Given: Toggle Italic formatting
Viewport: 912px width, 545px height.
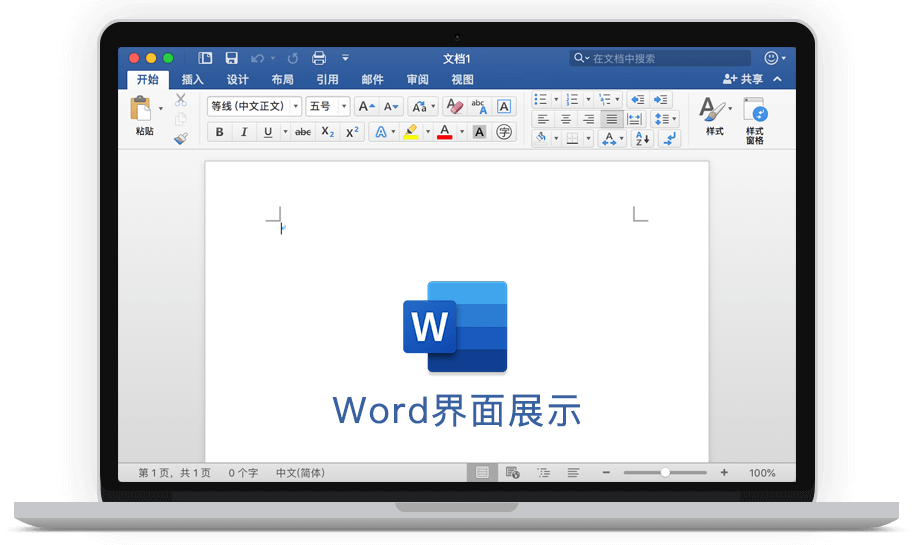Looking at the screenshot, I should tap(244, 132).
